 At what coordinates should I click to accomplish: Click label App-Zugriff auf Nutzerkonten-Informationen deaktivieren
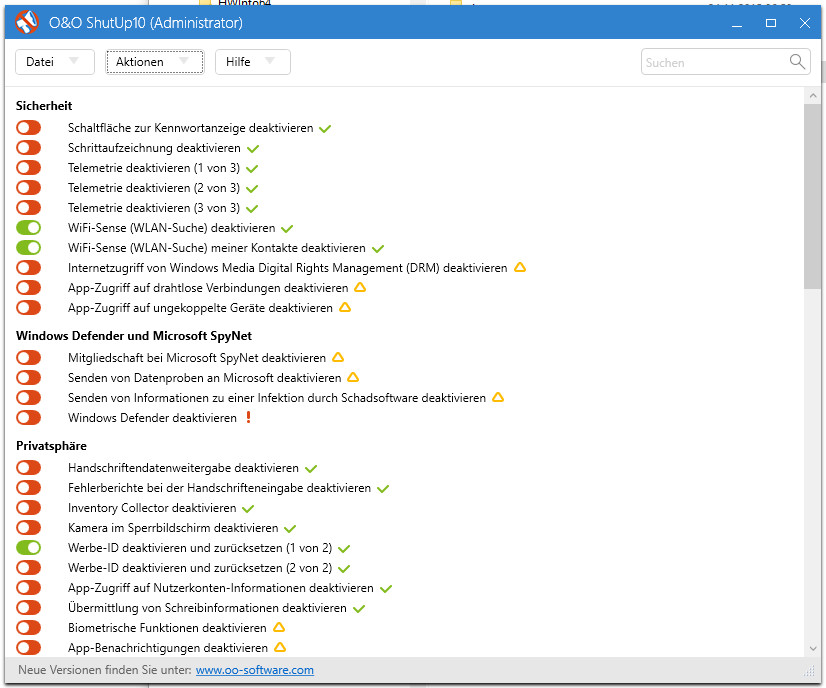tap(221, 588)
